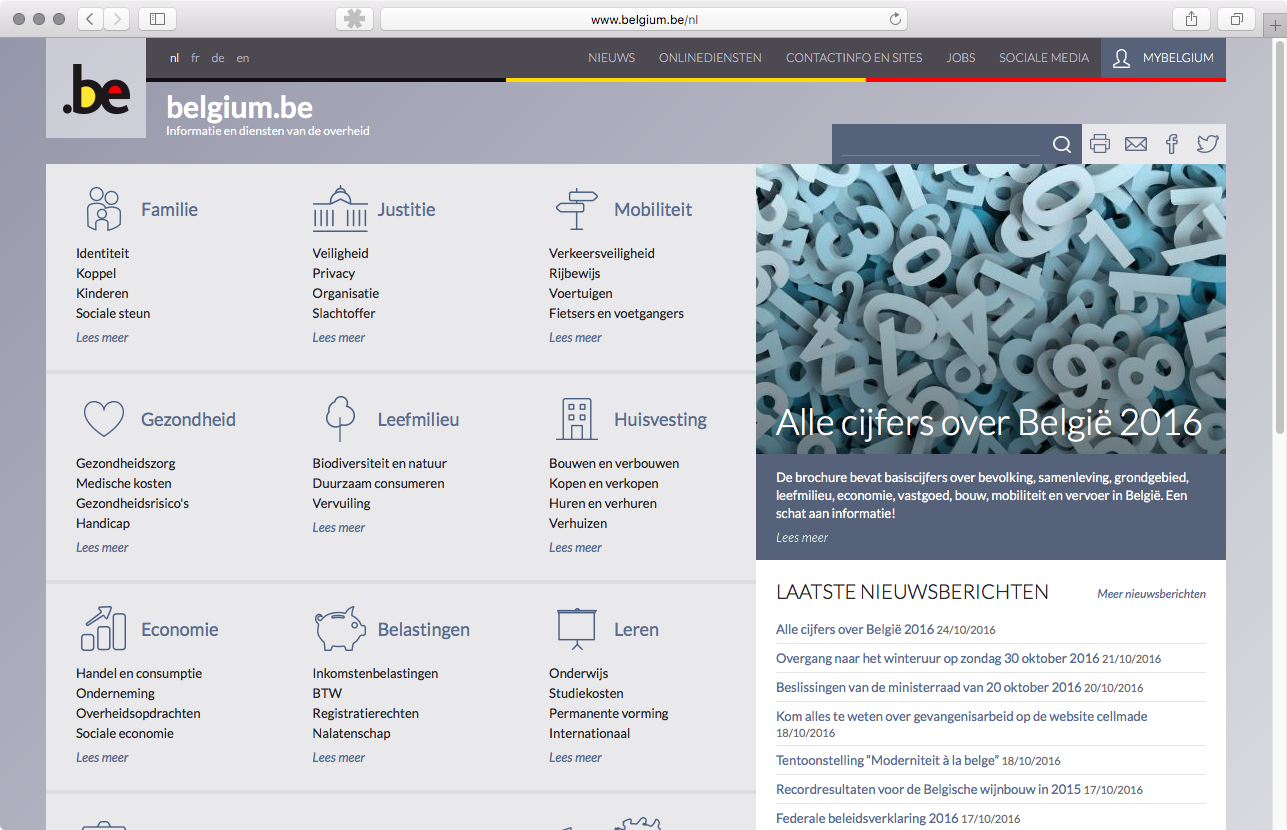Image resolution: width=1287 pixels, height=830 pixels.
Task: Go back with Safari back arrow
Action: 90,18
